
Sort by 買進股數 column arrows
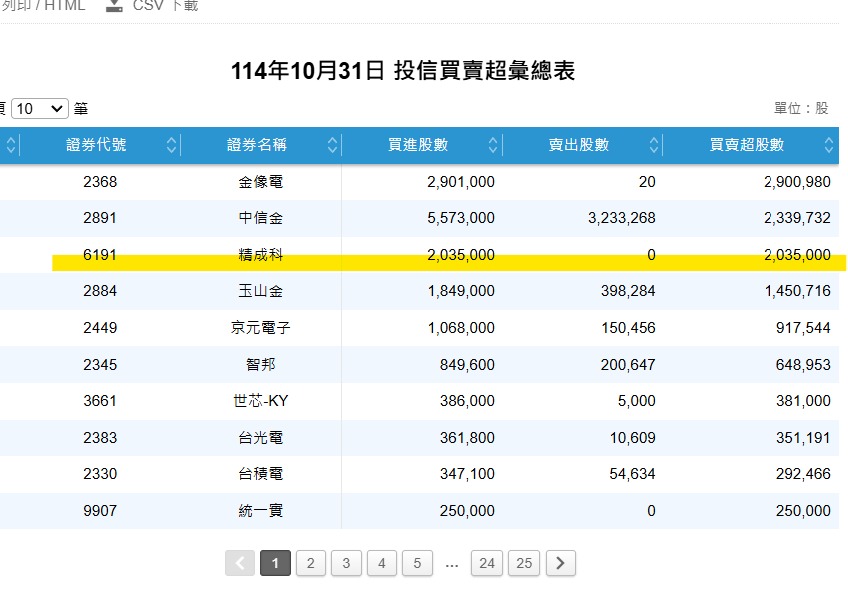tap(493, 145)
